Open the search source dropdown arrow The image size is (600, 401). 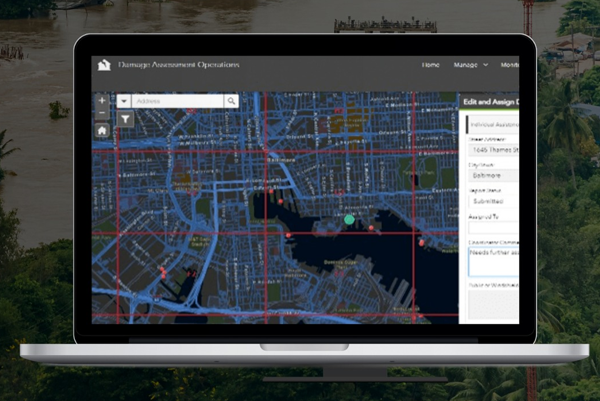(124, 101)
